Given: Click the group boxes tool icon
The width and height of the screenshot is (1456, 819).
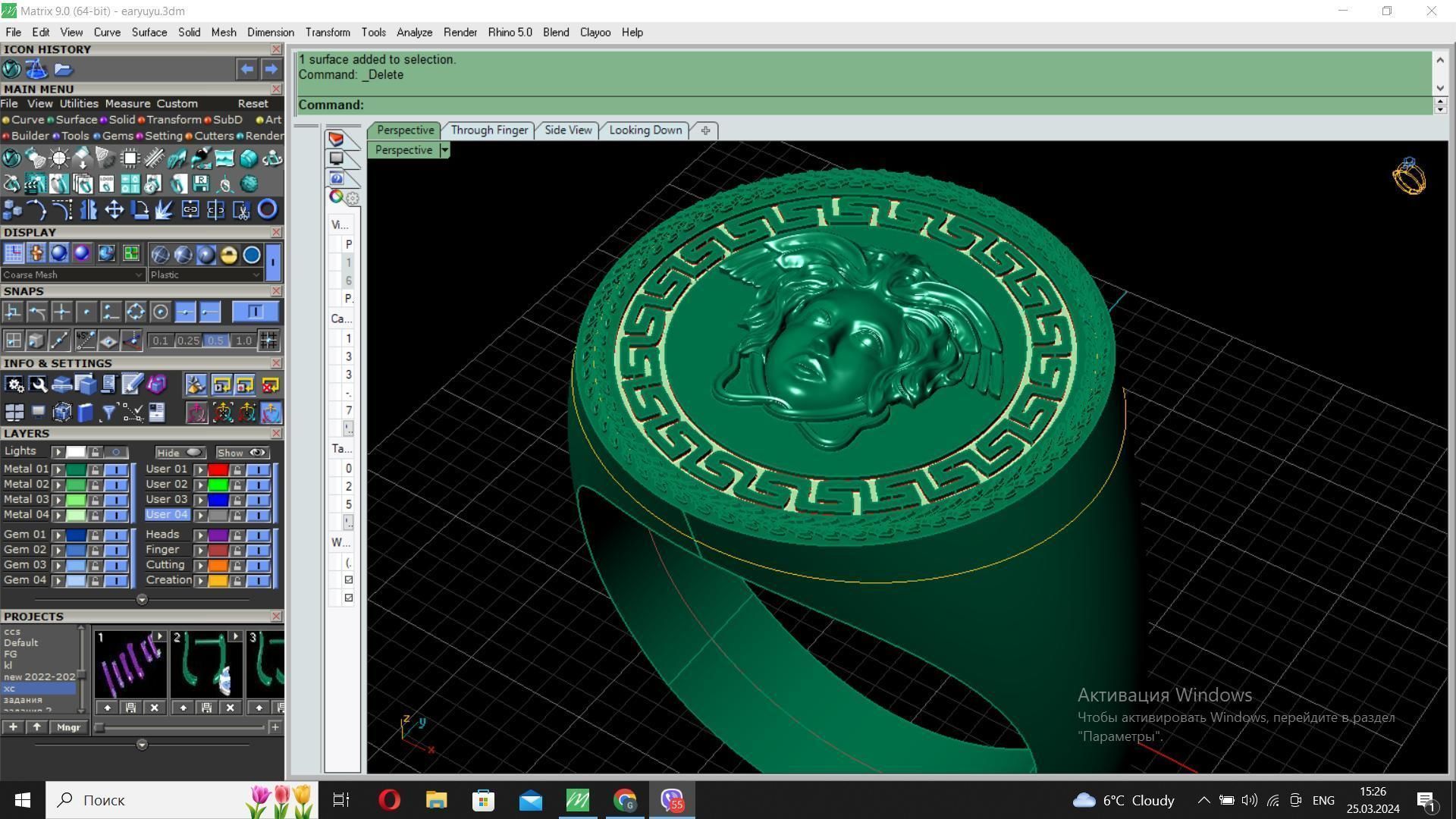Looking at the screenshot, I should click(x=11, y=209).
